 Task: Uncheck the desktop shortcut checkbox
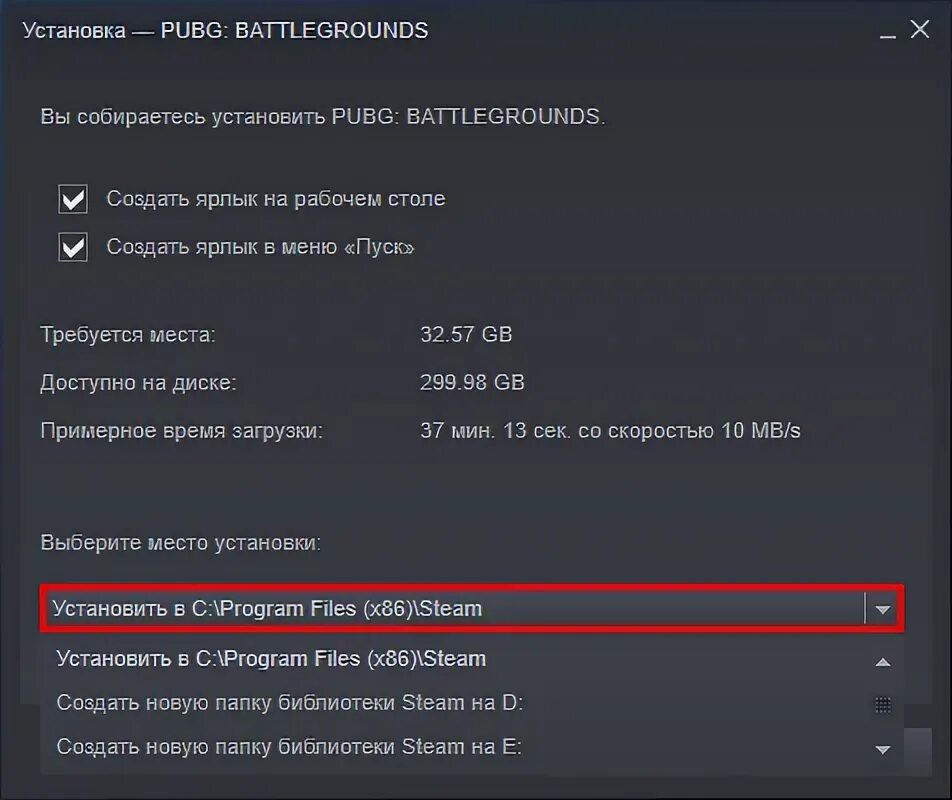[x=73, y=199]
